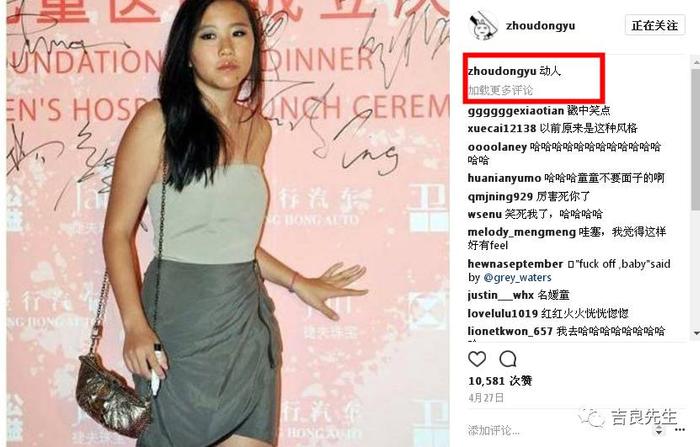
Task: Open commenter ggggggexiaotian's profile
Action: pos(516,110)
